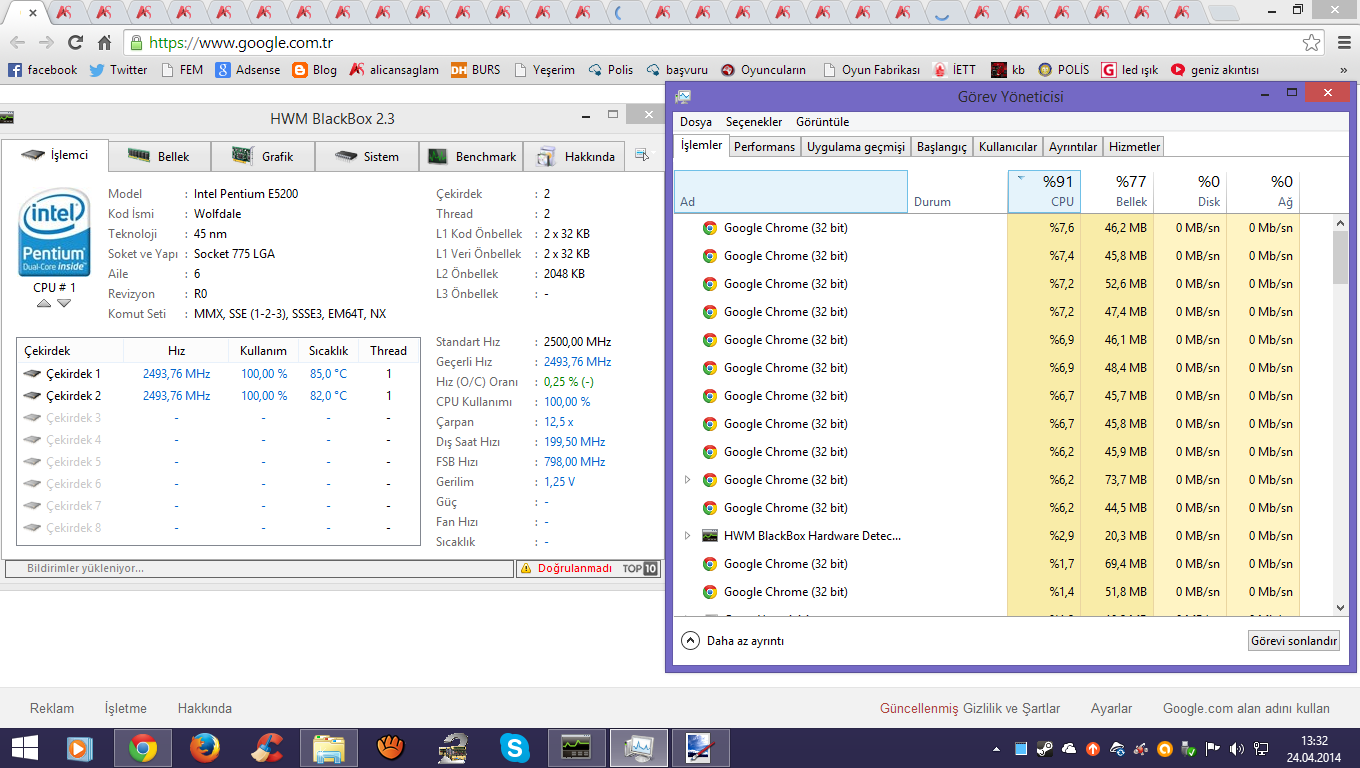Viewport: 1360px width, 768px height.
Task: Switch to the Başlangıç tab
Action: click(x=942, y=147)
